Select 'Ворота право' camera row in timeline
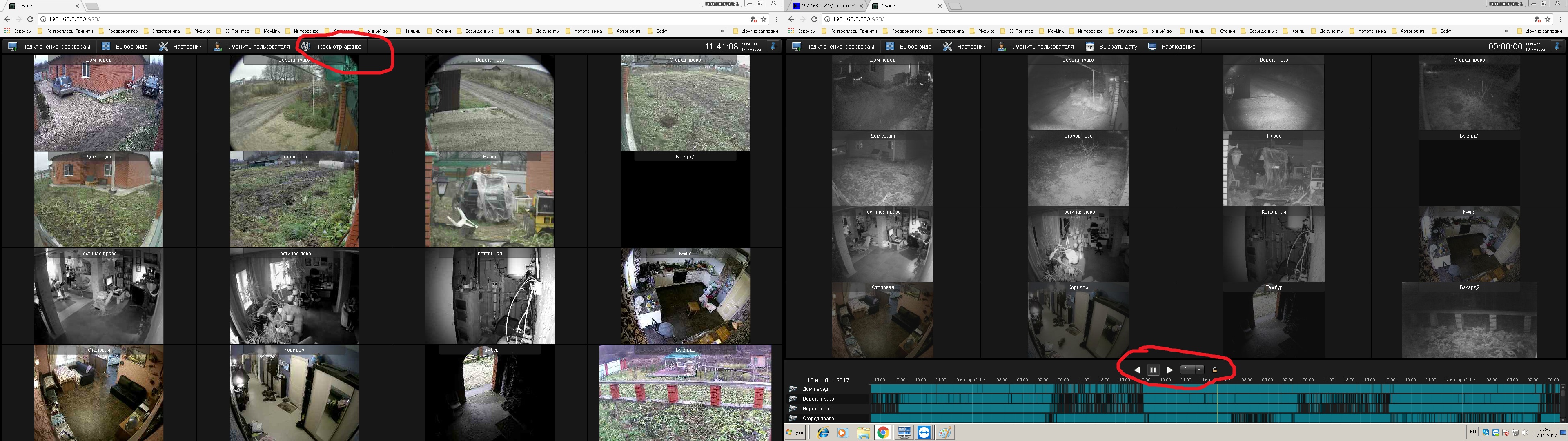 point(818,399)
